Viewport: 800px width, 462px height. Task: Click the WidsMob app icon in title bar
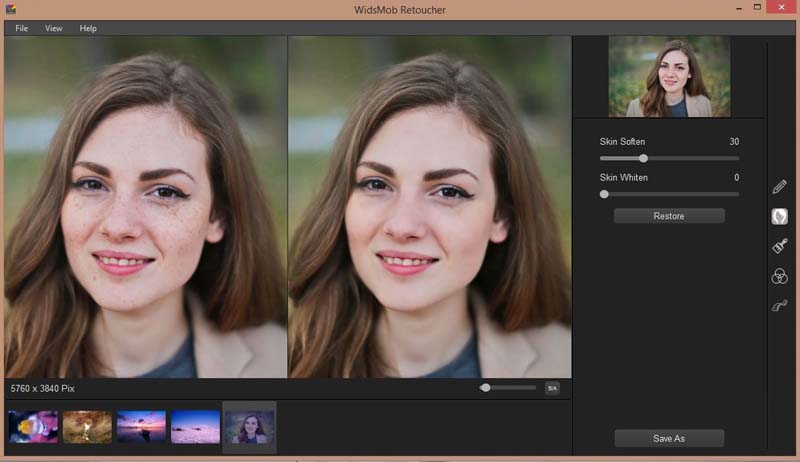[x=10, y=9]
